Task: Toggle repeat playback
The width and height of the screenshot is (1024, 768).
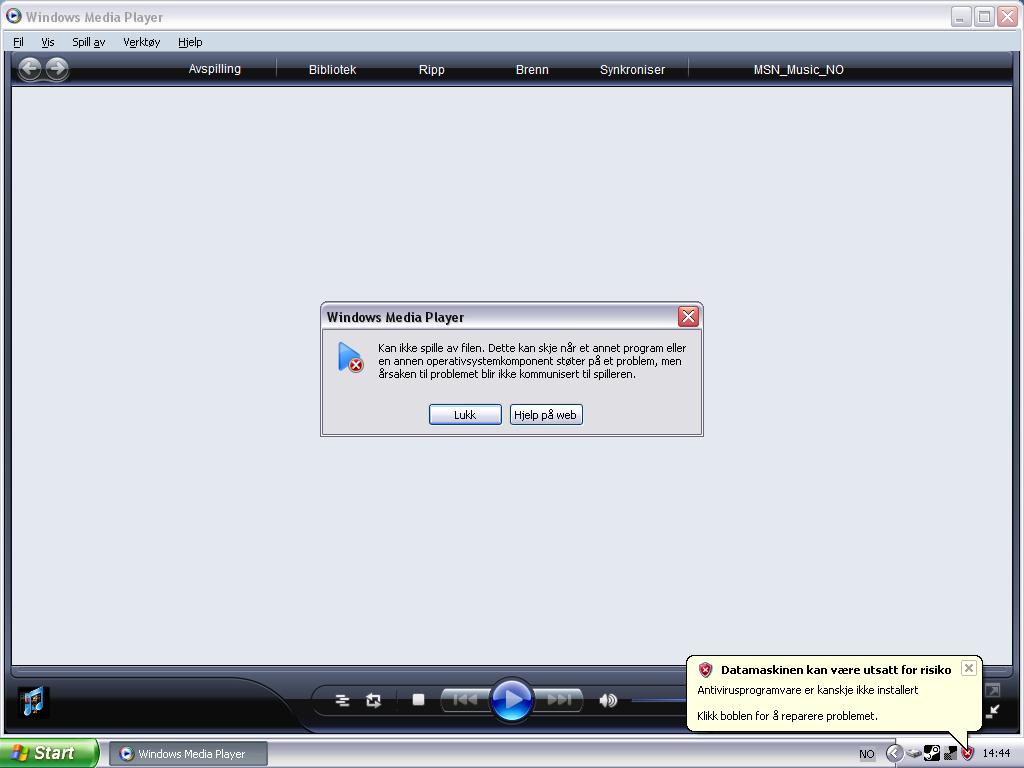Action: 374,701
